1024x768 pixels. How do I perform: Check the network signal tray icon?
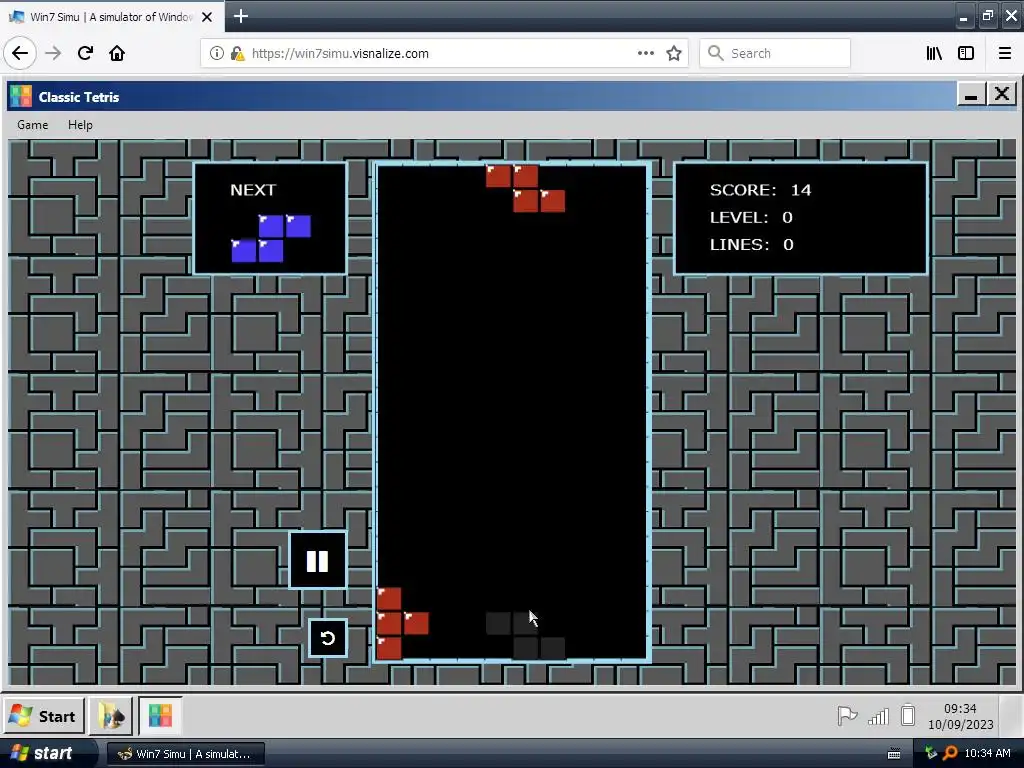[x=878, y=716]
